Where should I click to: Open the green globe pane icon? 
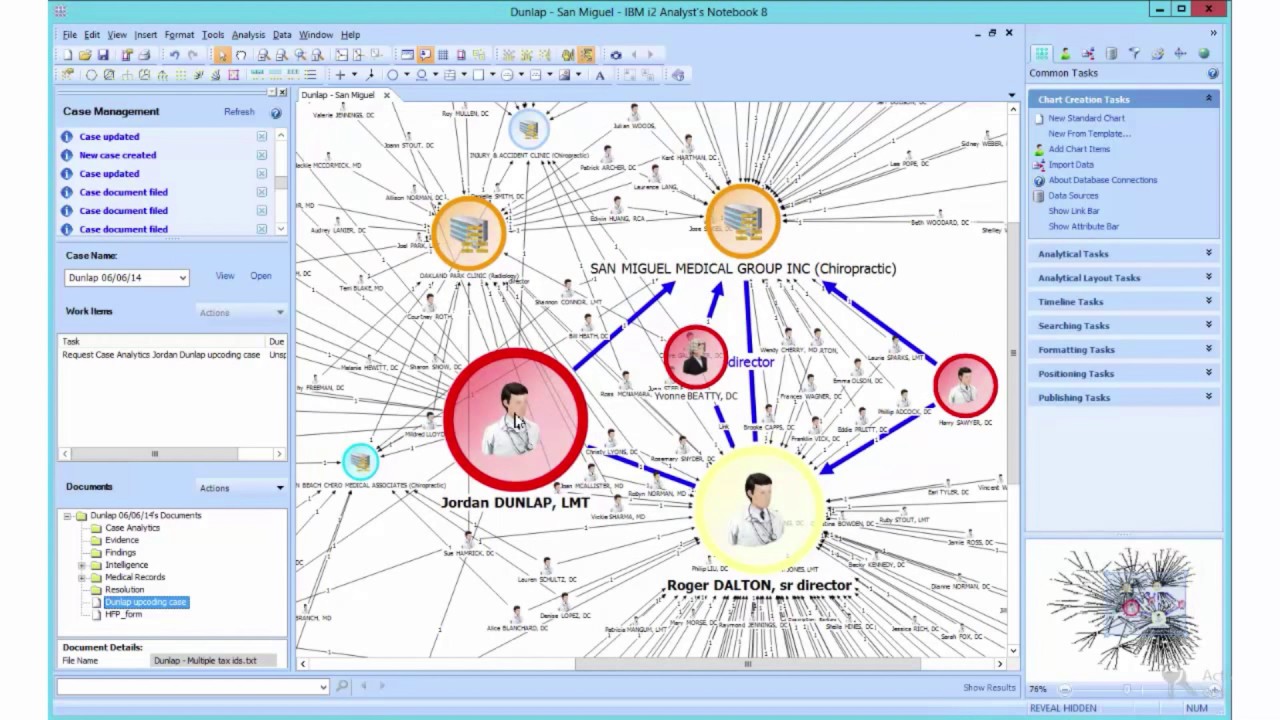point(1203,54)
